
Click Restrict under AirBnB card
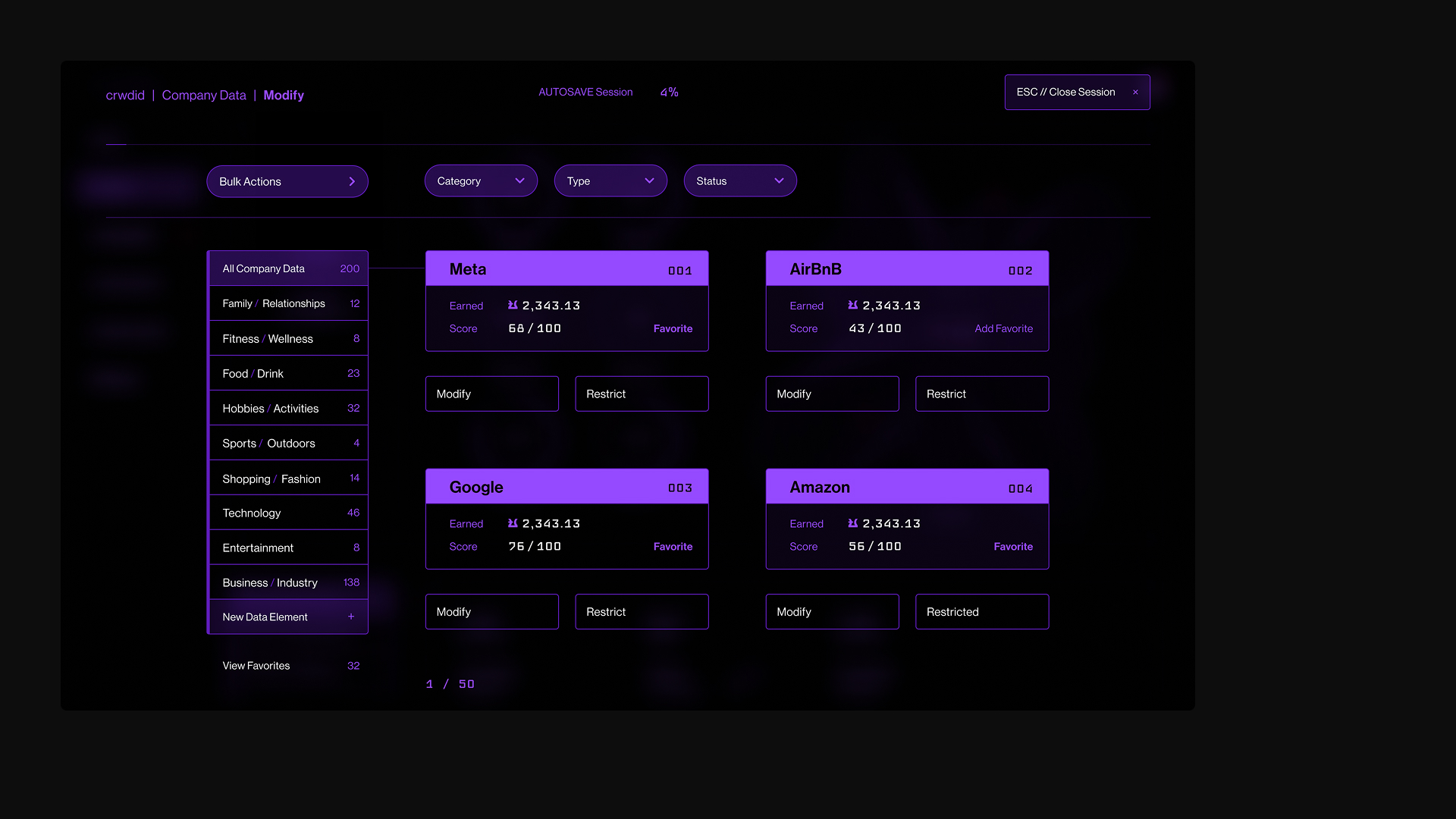click(x=982, y=394)
